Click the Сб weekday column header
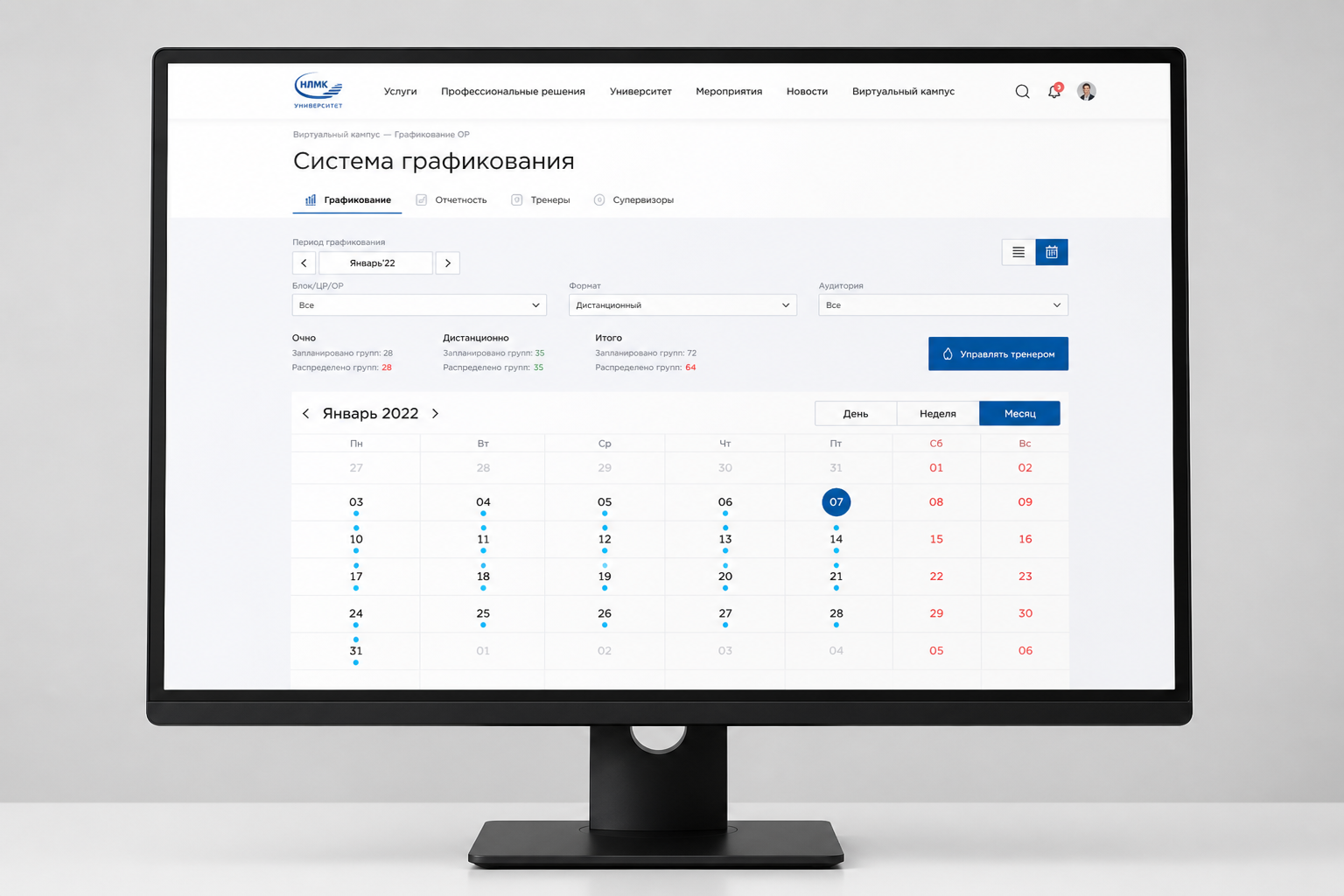This screenshot has height=896, width=1344. click(936, 444)
